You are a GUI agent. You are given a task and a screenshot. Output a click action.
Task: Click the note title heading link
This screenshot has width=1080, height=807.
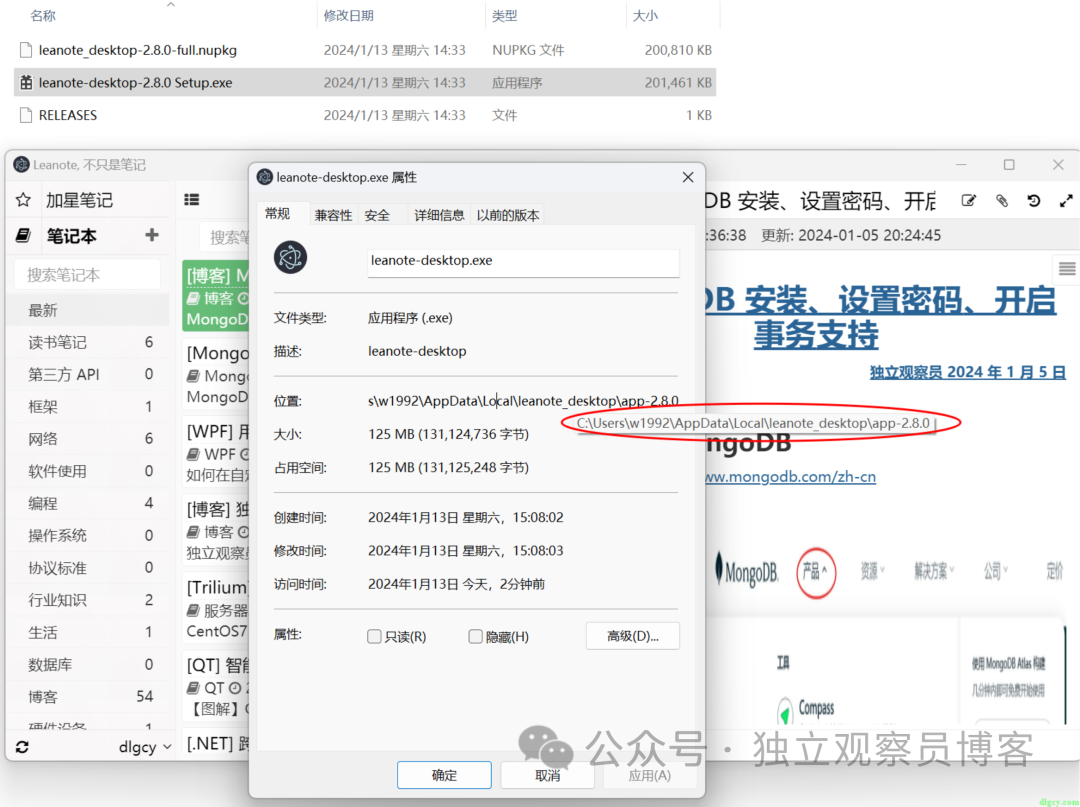pos(880,318)
